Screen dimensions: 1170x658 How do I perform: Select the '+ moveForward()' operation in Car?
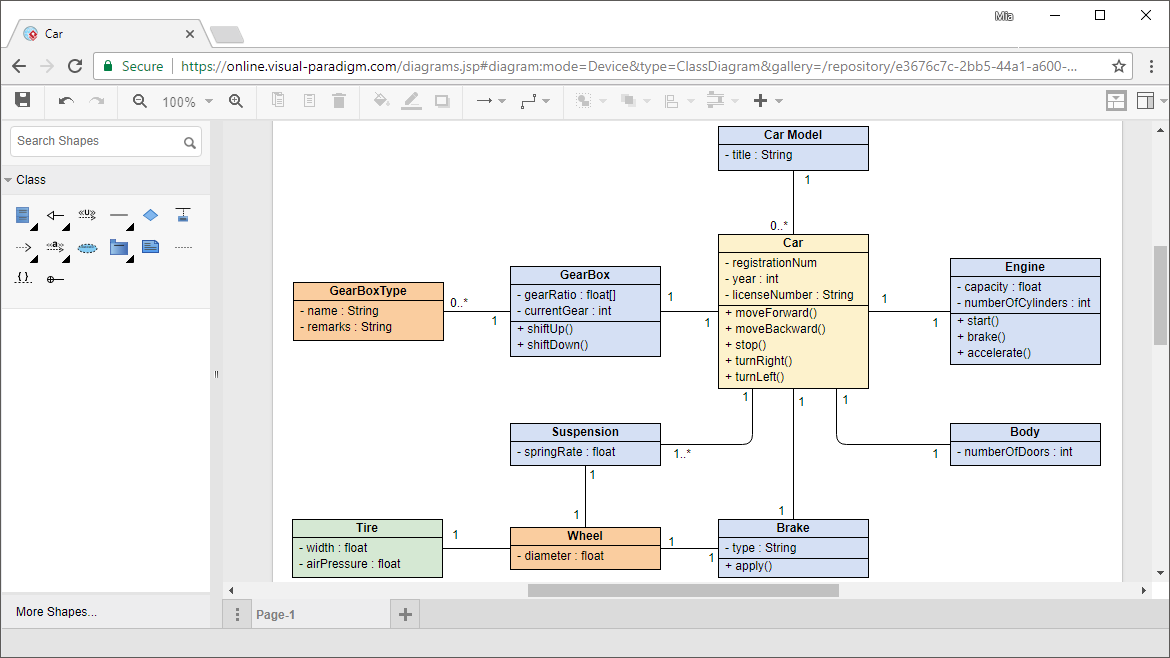(x=771, y=313)
